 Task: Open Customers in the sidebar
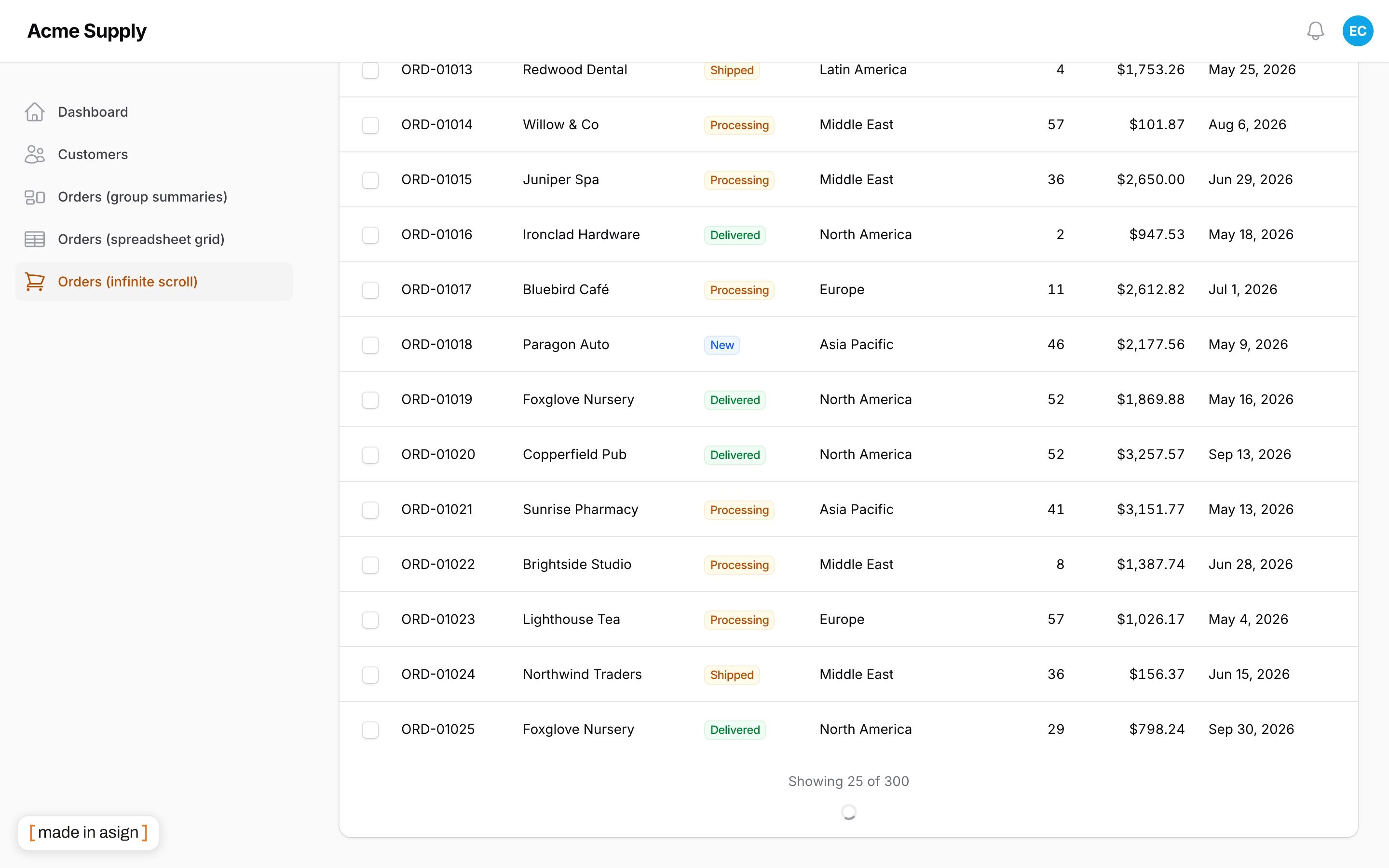point(154,154)
